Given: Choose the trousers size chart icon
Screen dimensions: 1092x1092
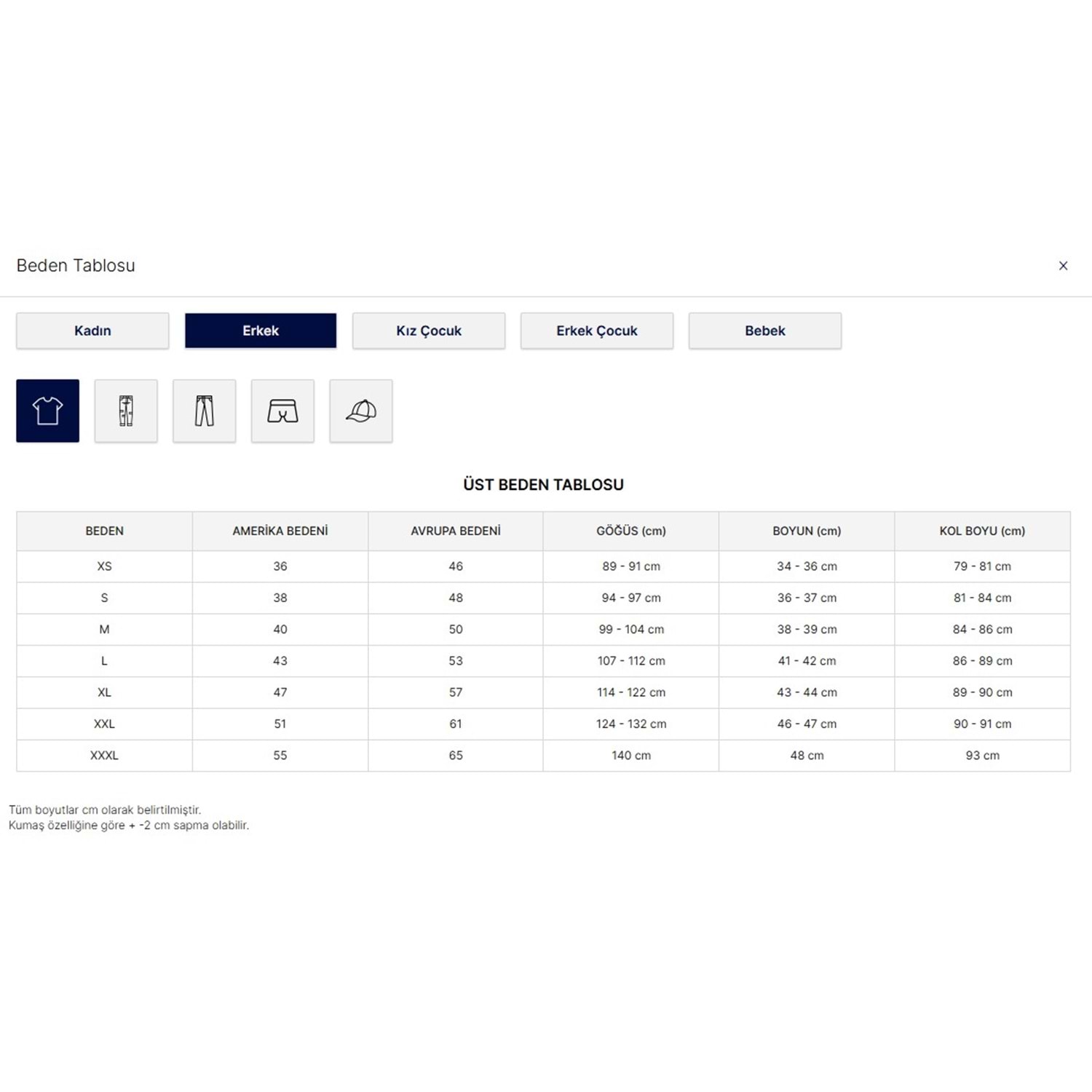Looking at the screenshot, I should click(x=204, y=411).
